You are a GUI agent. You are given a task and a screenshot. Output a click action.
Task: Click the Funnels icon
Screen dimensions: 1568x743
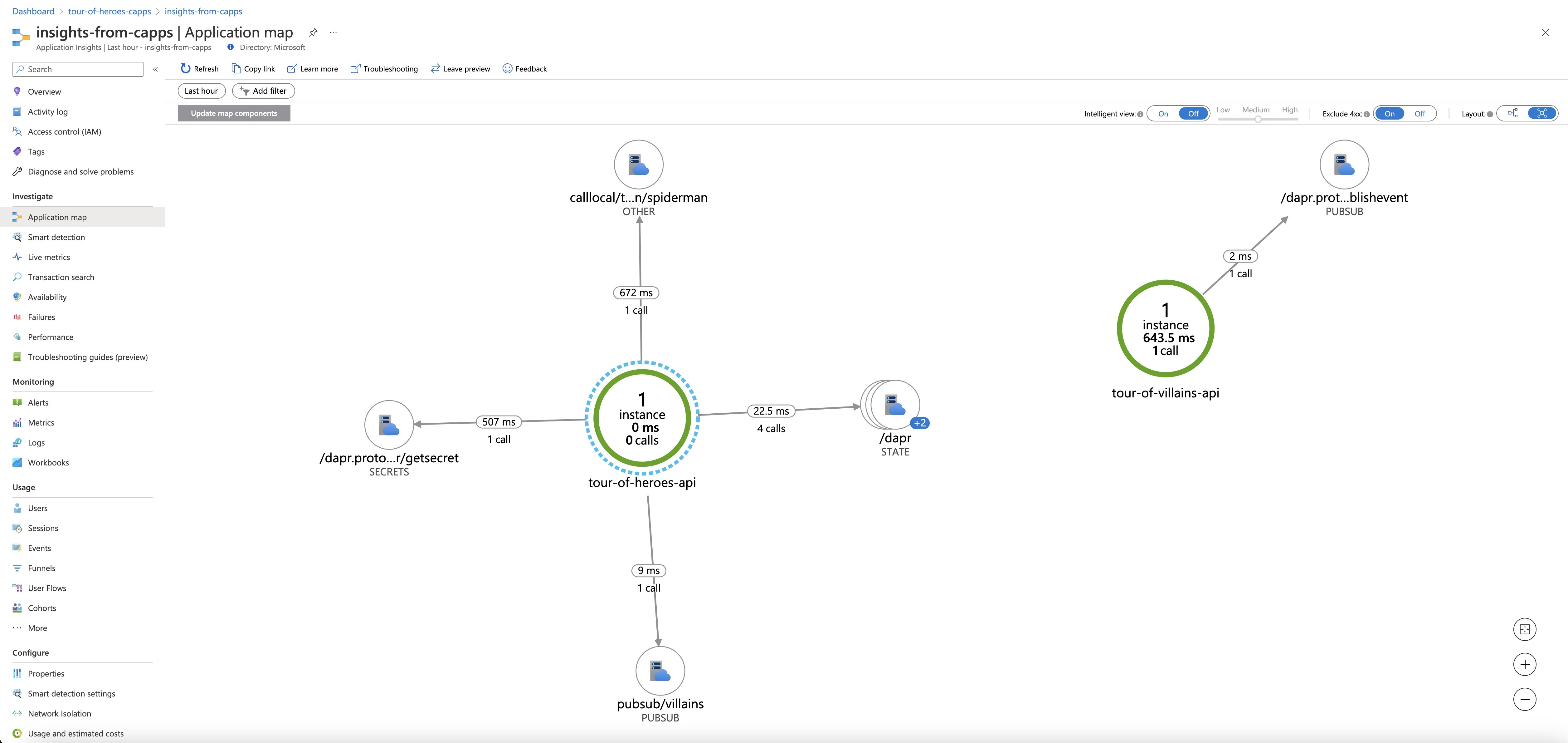coord(17,568)
